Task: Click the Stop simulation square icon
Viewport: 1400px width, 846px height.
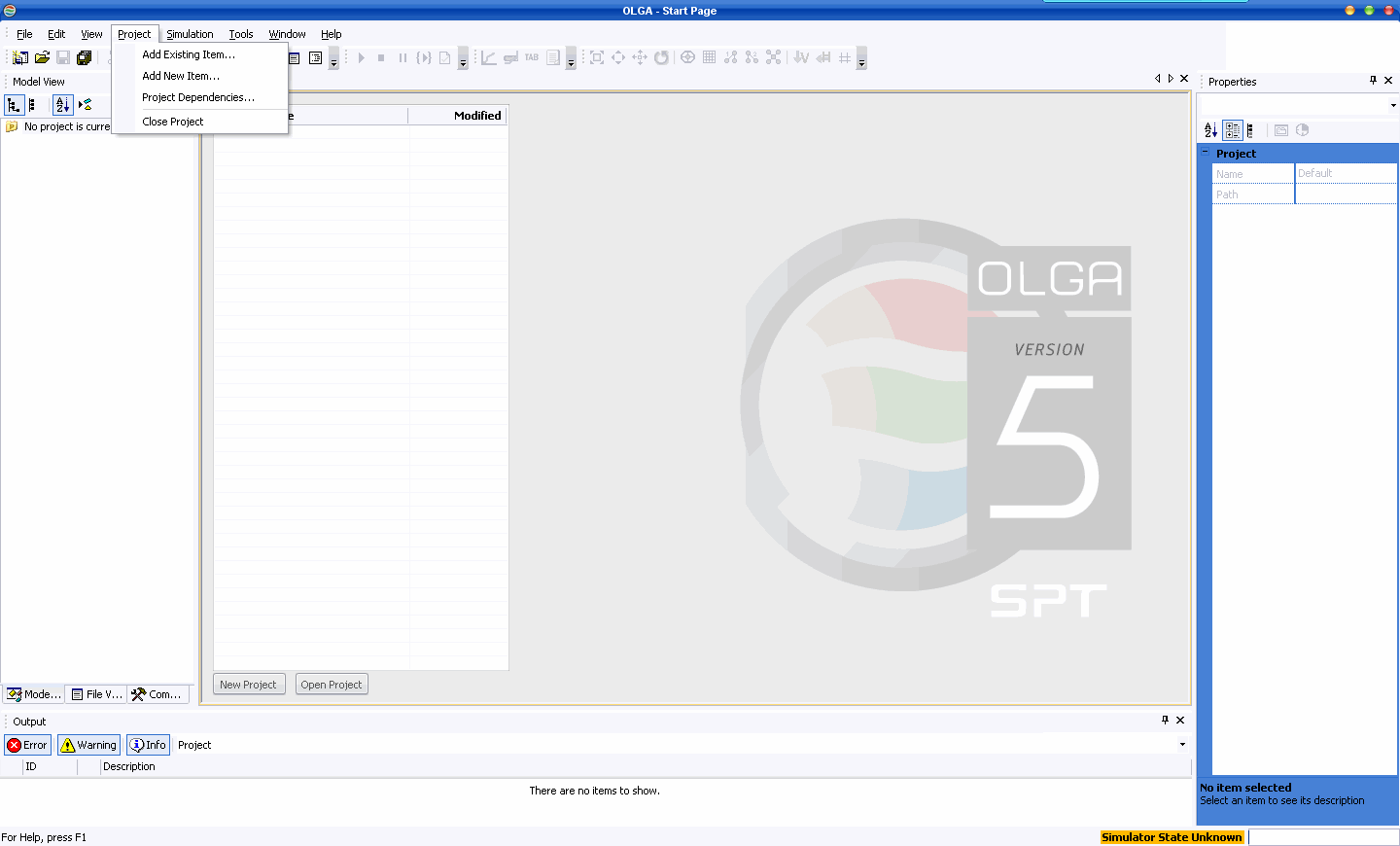Action: [x=381, y=58]
